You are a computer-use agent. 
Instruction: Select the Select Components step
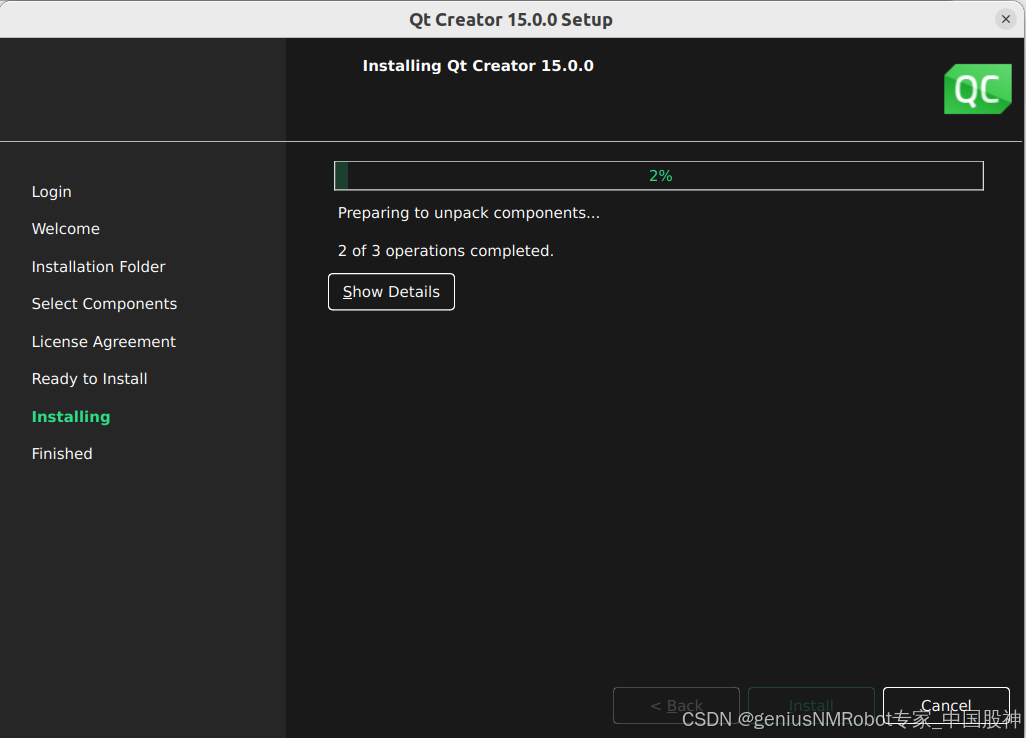click(x=104, y=303)
